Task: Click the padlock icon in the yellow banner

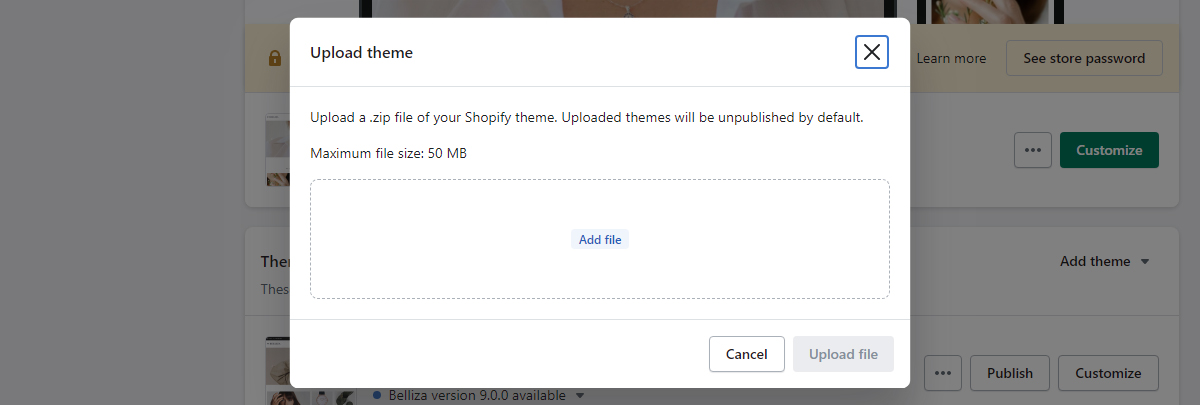Action: [275, 59]
